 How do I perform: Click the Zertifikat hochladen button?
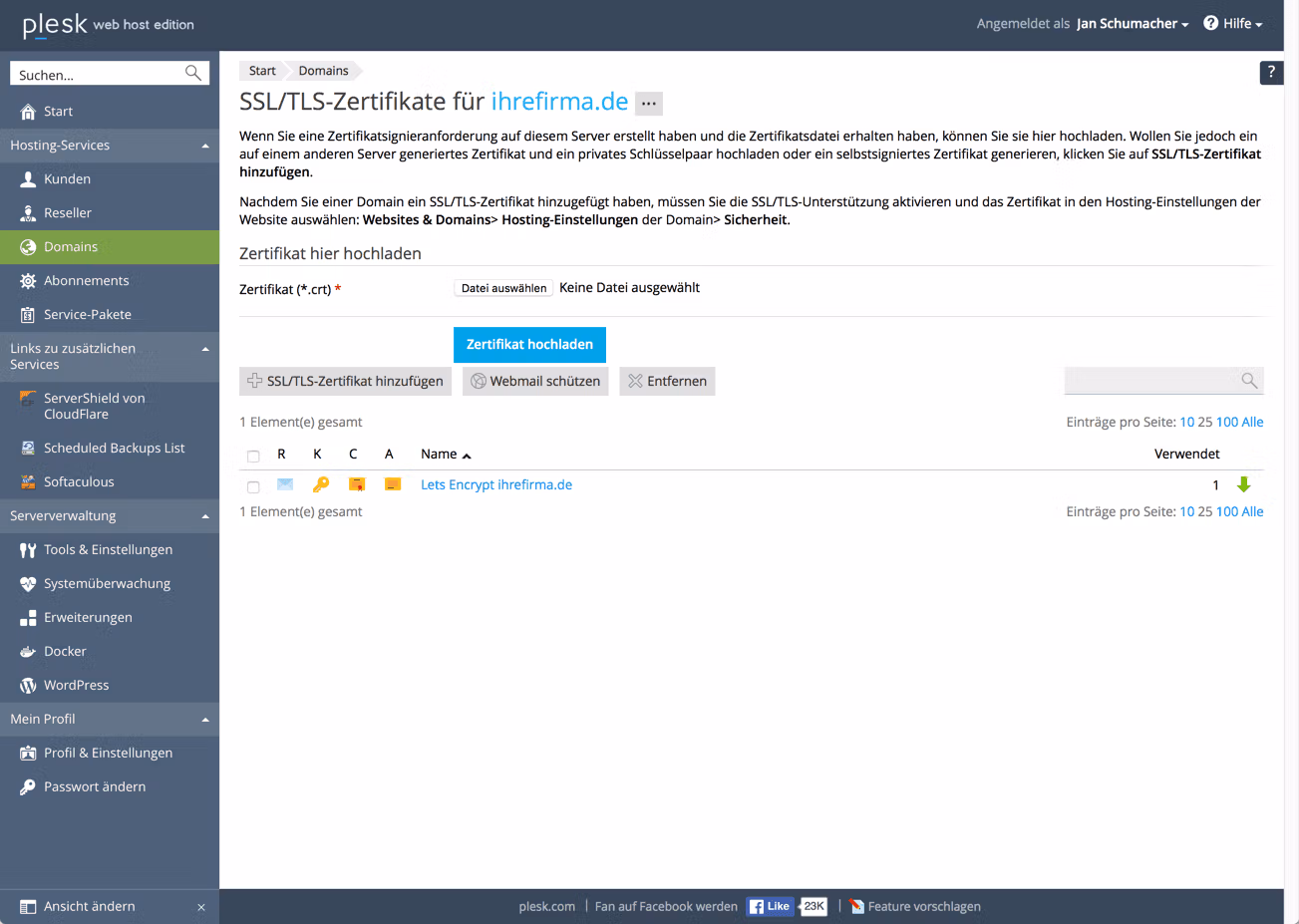pos(529,344)
